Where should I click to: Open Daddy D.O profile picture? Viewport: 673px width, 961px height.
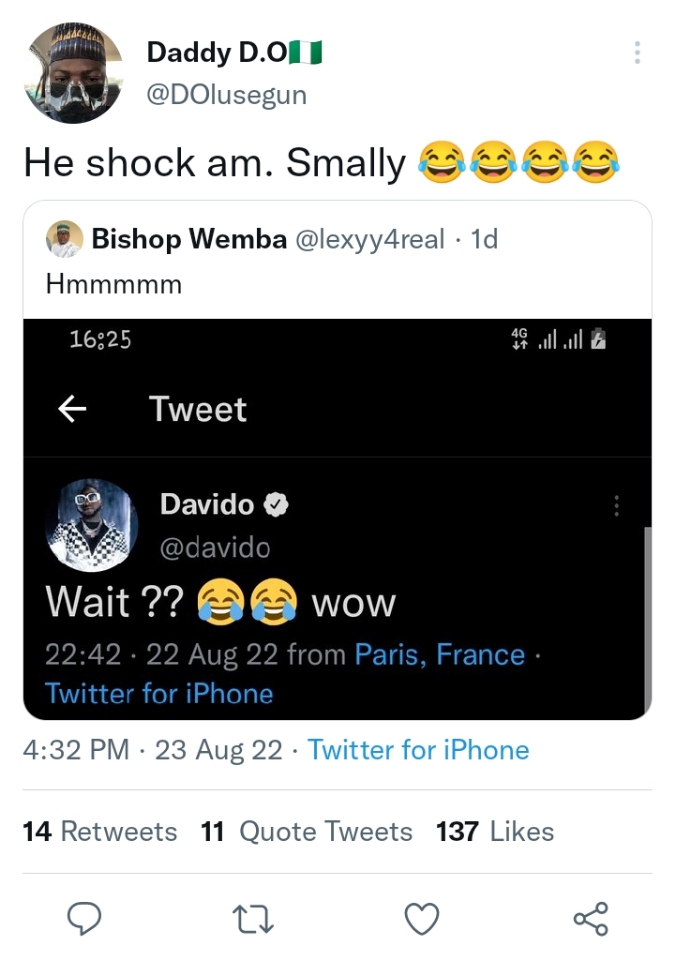[x=72, y=72]
